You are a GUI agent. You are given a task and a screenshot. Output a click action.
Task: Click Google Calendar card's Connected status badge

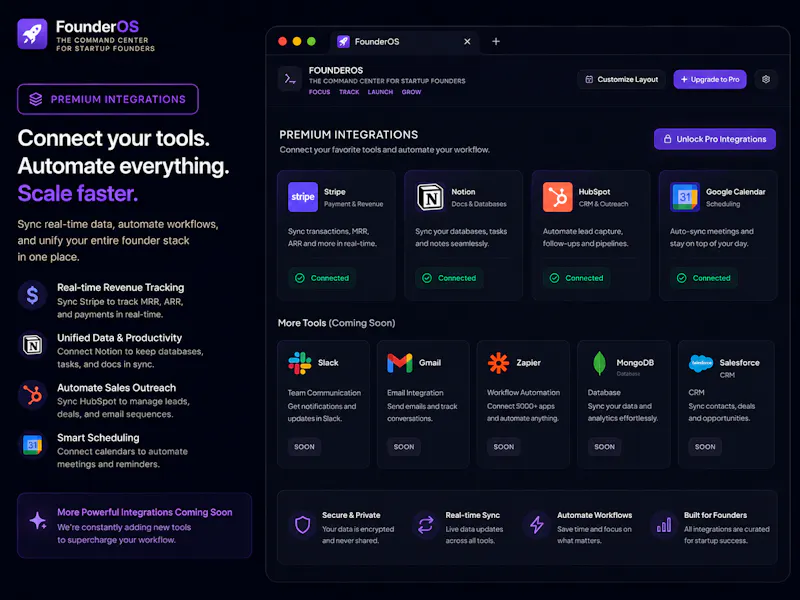(704, 278)
